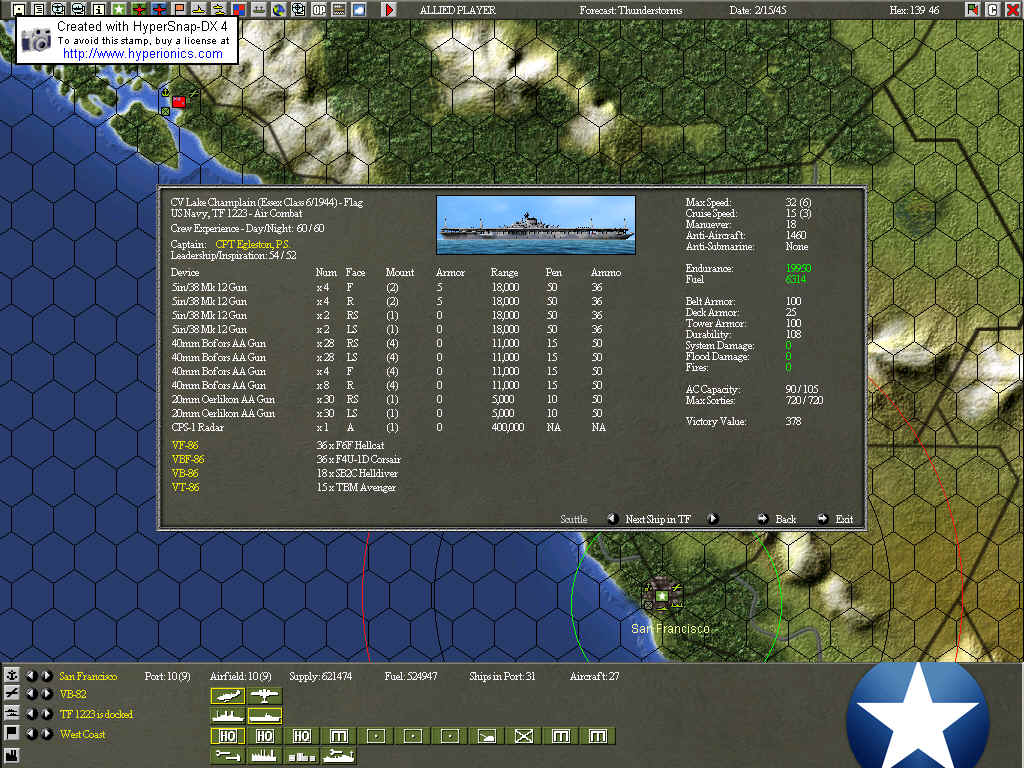Click the orange flag toolbar icon

point(179,9)
